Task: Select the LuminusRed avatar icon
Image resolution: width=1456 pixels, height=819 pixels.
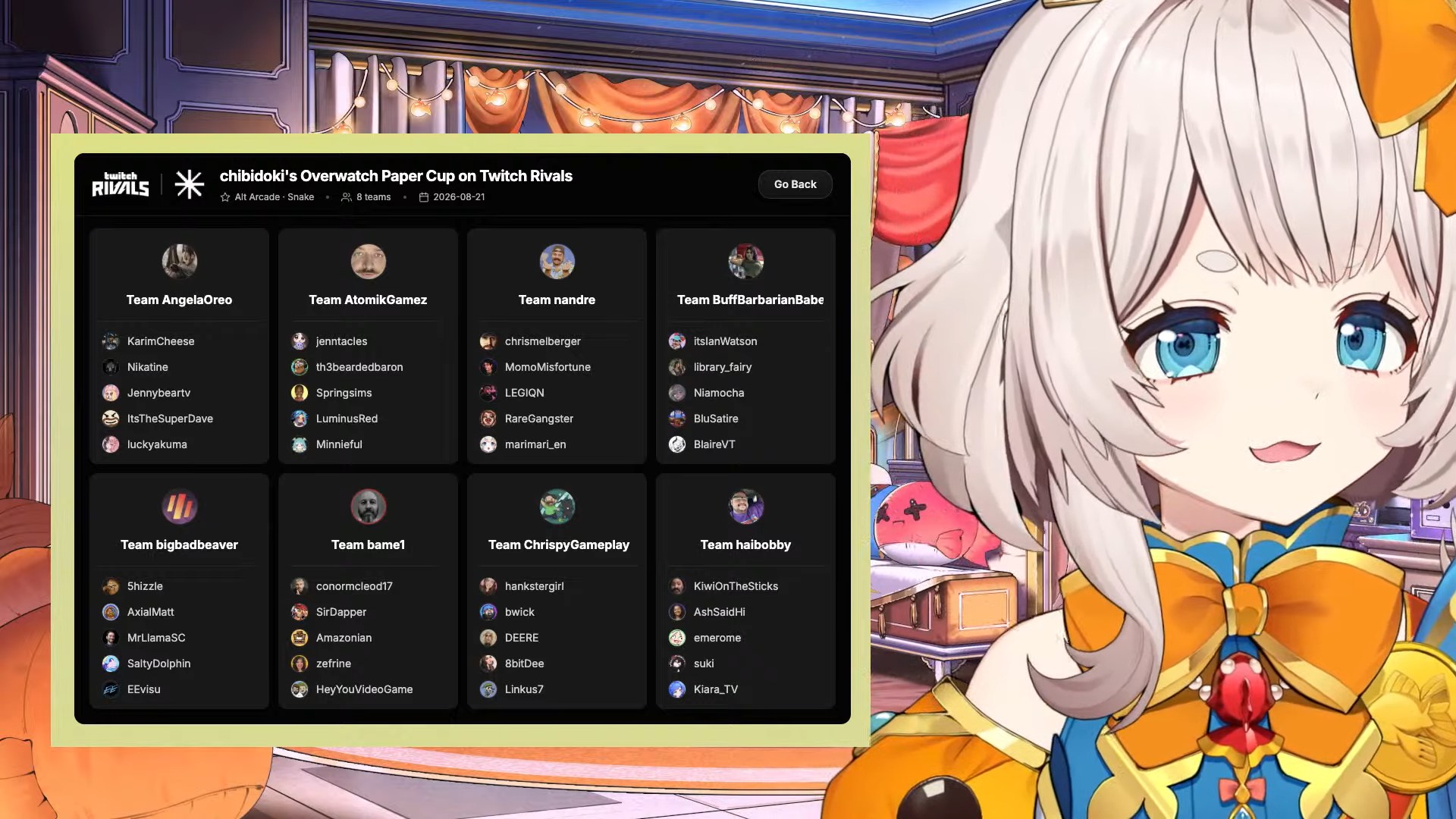Action: 300,419
